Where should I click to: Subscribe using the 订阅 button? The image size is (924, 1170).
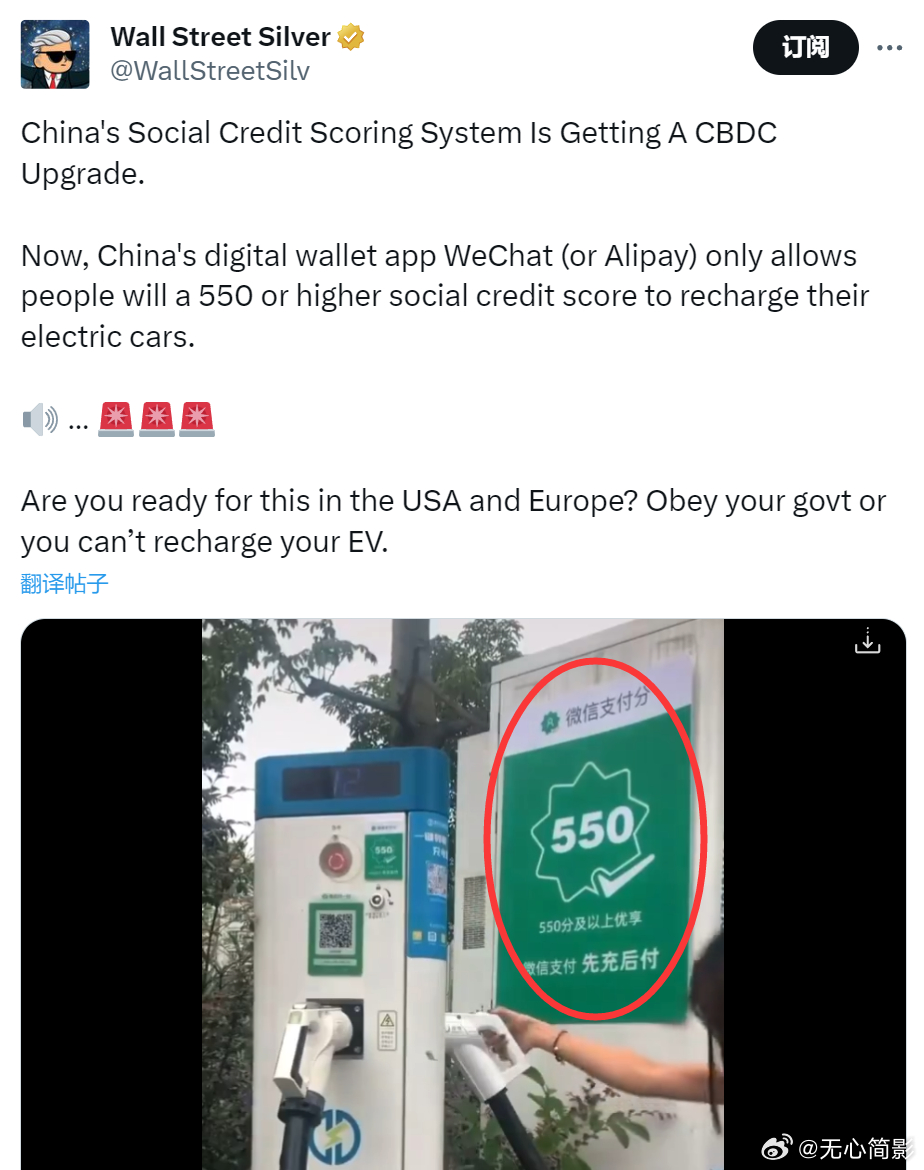pyautogui.click(x=805, y=48)
